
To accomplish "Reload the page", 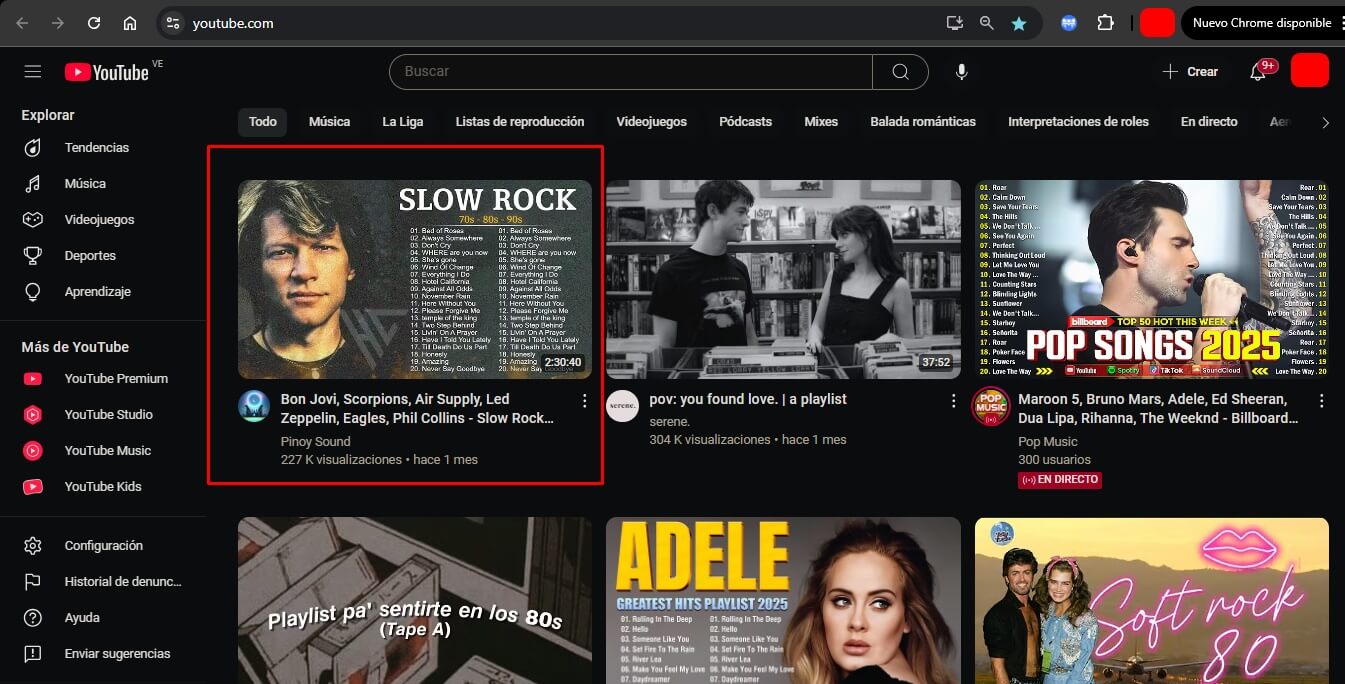I will click(x=94, y=23).
